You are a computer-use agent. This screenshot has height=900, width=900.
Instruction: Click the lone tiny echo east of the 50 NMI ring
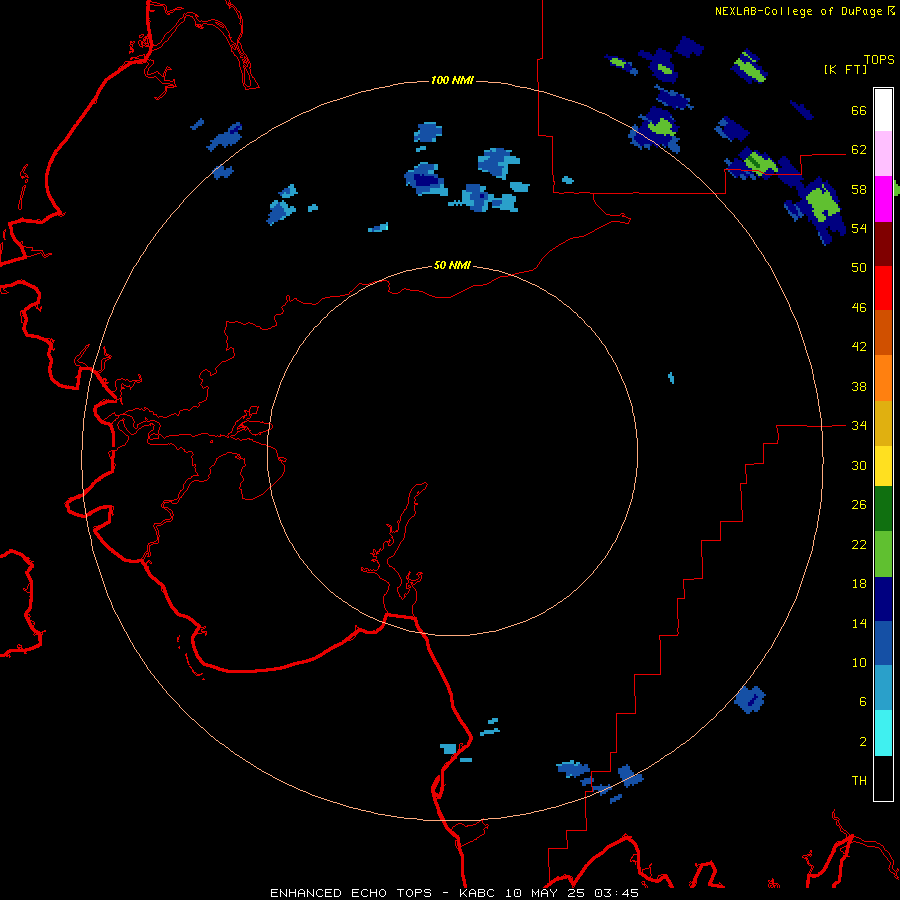[671, 378]
